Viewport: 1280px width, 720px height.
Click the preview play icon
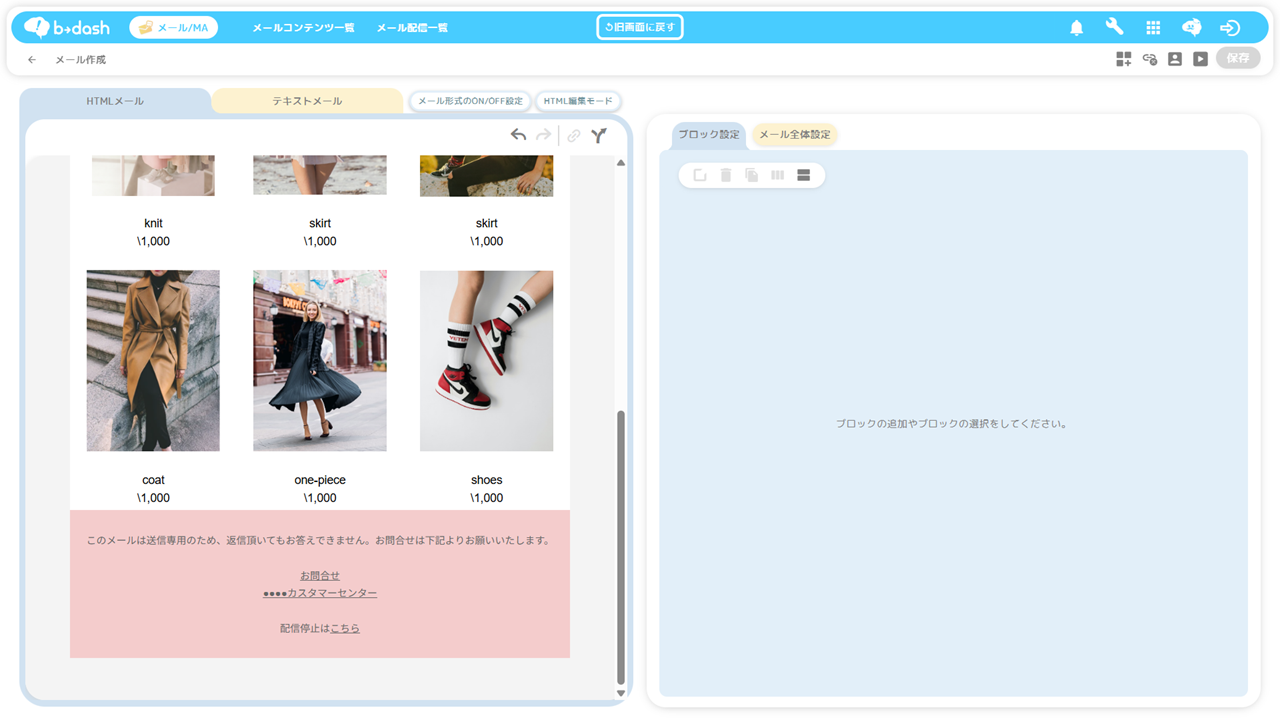(x=1200, y=59)
